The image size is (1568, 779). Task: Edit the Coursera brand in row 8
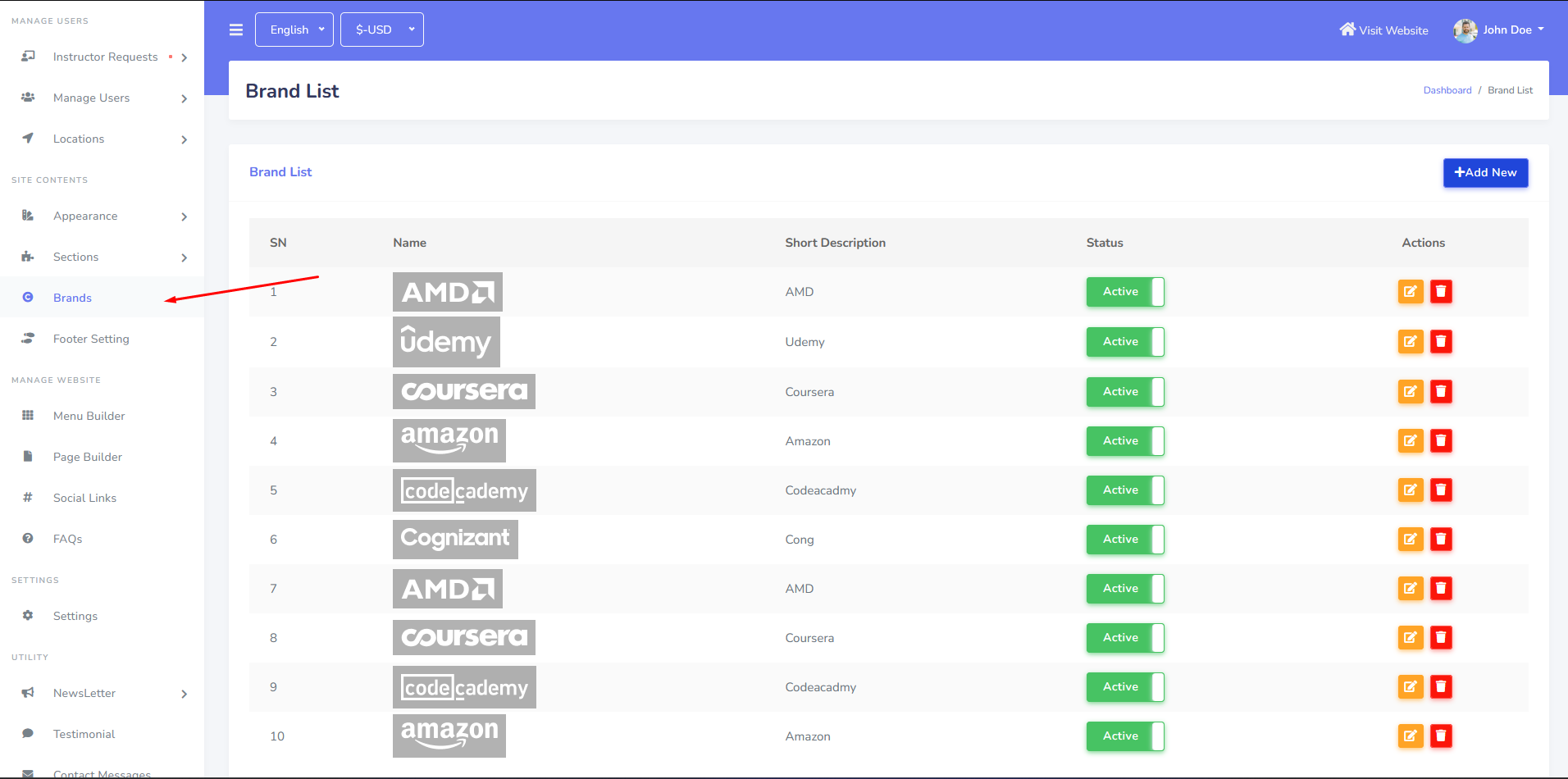click(1411, 638)
